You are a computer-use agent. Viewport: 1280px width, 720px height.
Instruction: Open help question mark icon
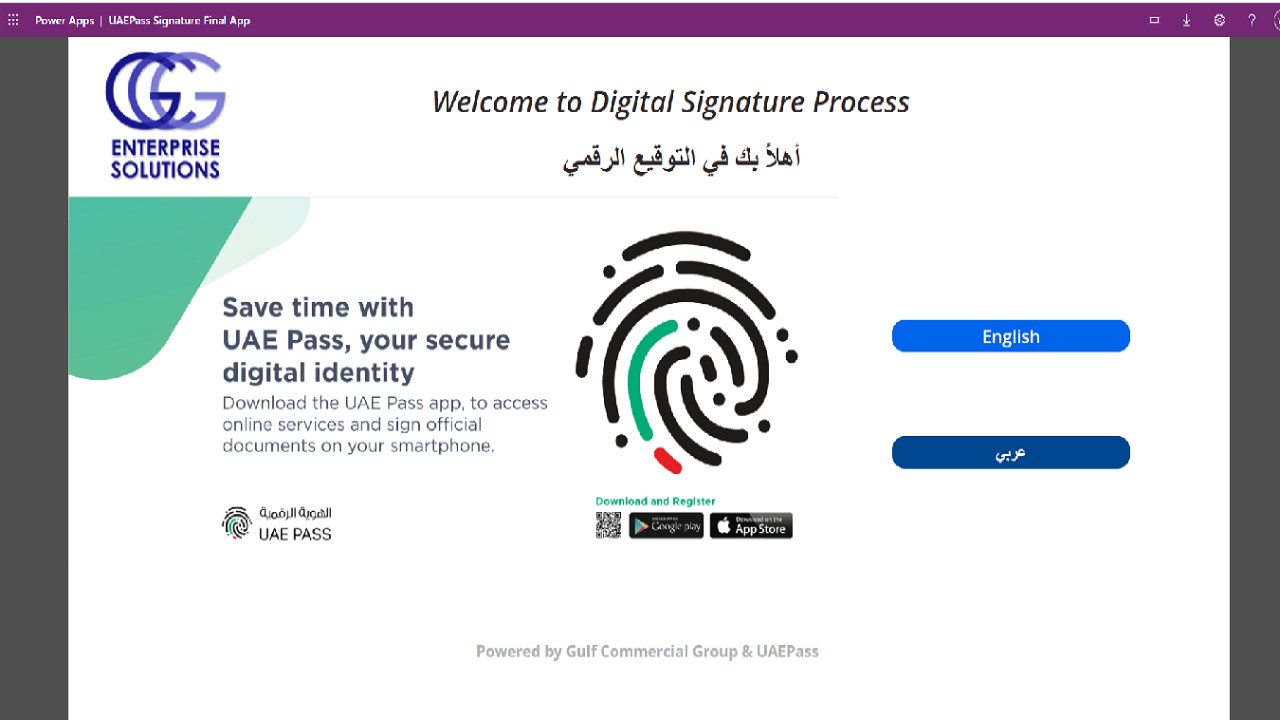click(1251, 20)
